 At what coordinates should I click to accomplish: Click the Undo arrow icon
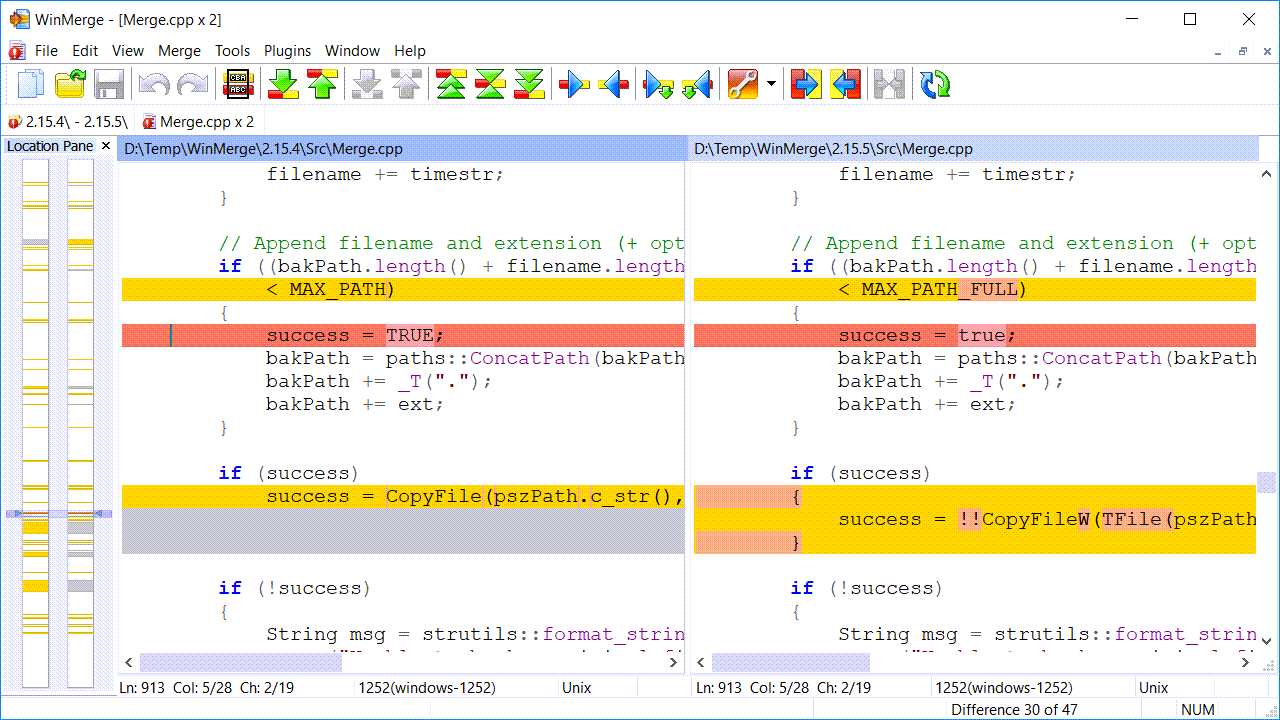(153, 84)
